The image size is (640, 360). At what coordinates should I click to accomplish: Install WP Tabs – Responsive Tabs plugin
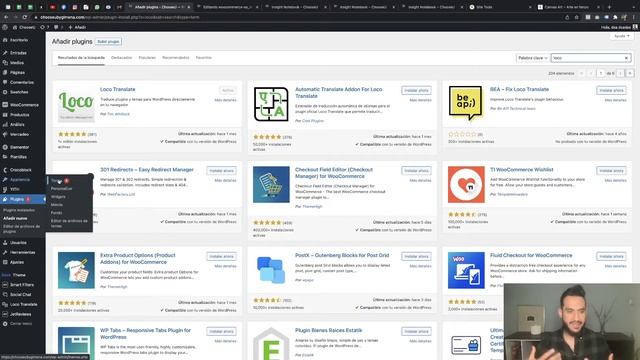pos(221,331)
